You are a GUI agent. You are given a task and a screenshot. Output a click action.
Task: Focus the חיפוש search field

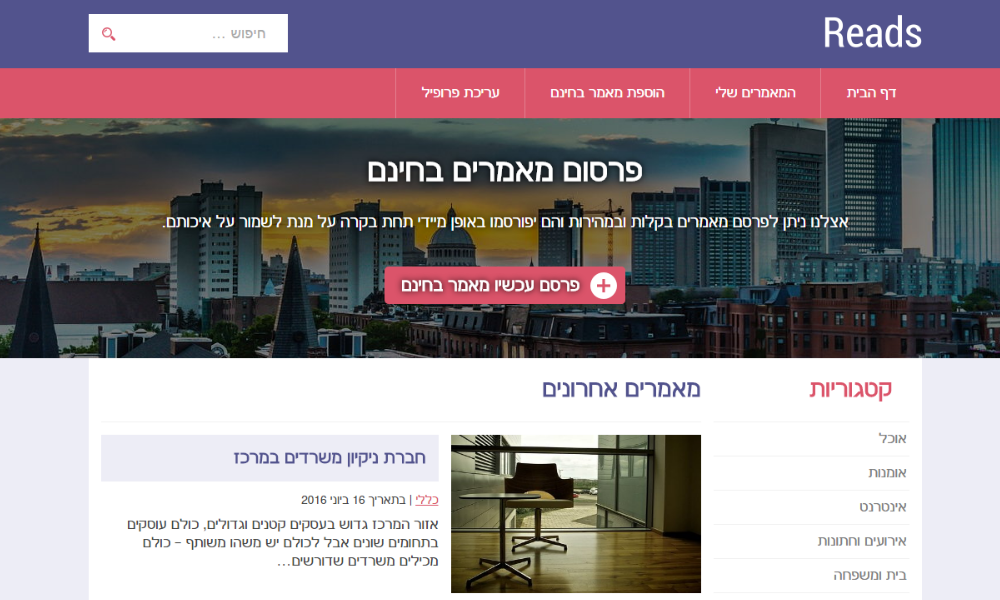pyautogui.click(x=188, y=33)
